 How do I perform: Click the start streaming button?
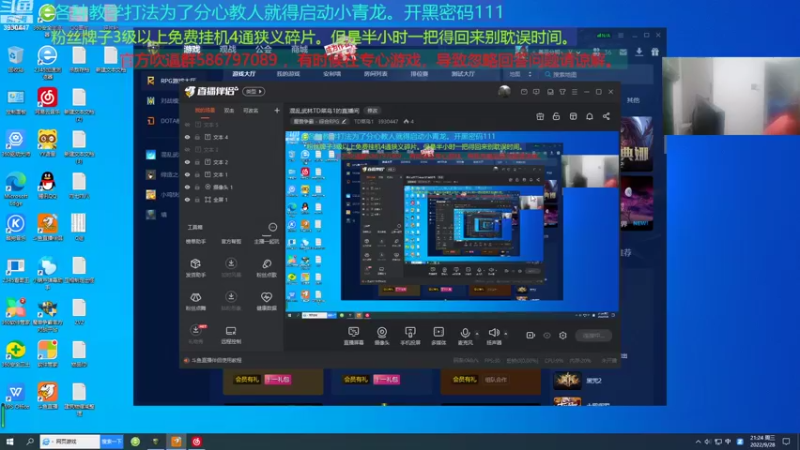coord(593,335)
